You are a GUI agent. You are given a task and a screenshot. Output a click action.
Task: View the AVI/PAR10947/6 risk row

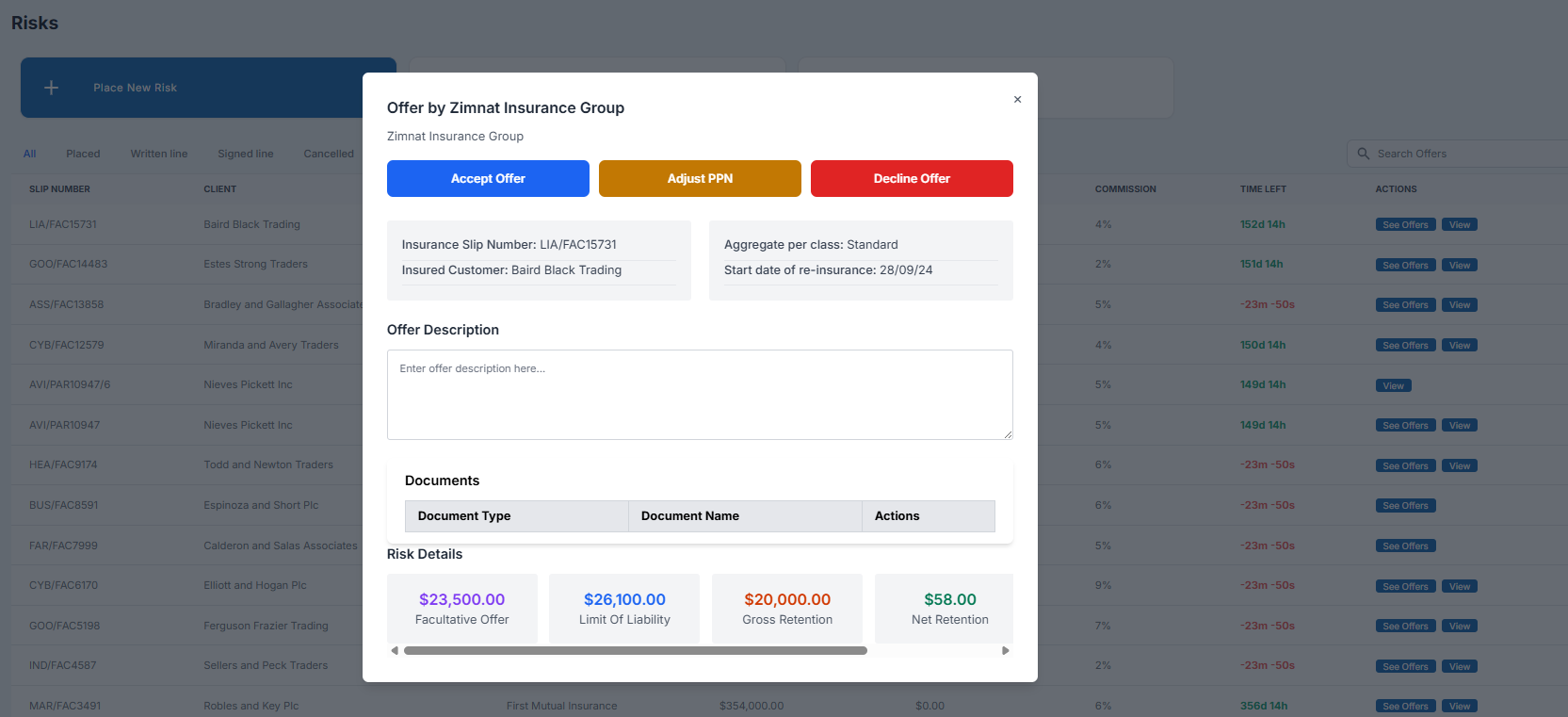click(1393, 385)
